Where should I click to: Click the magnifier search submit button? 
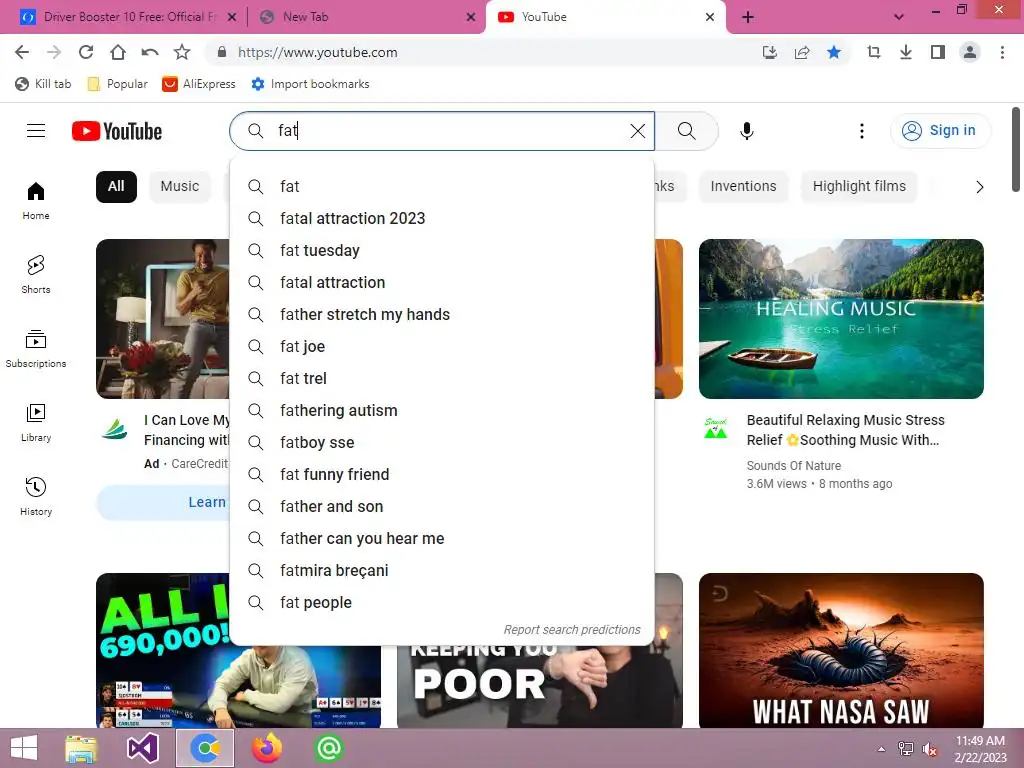tap(686, 131)
